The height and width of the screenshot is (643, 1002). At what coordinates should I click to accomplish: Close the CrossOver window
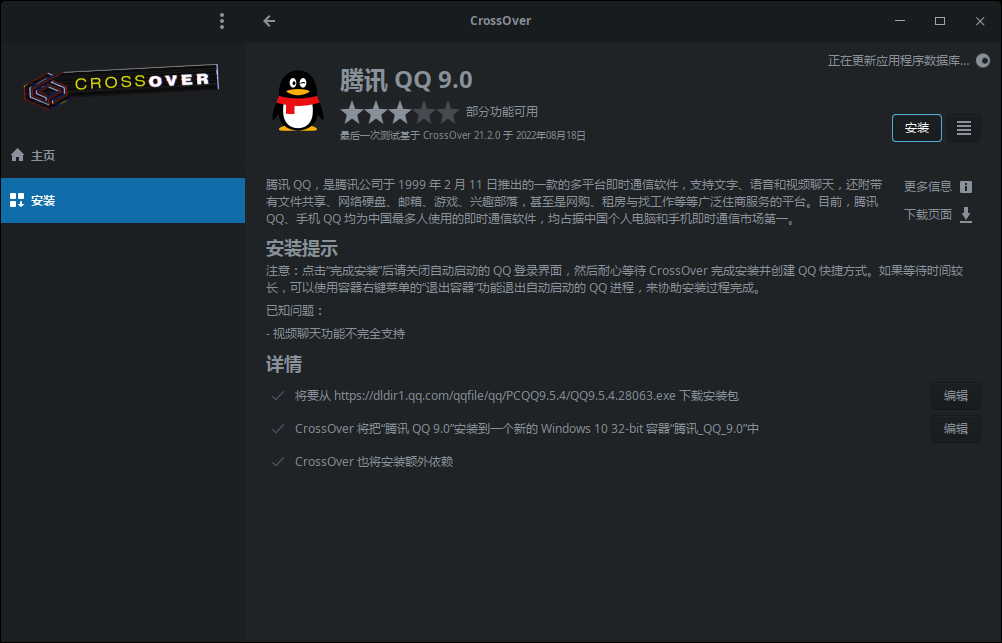(979, 21)
